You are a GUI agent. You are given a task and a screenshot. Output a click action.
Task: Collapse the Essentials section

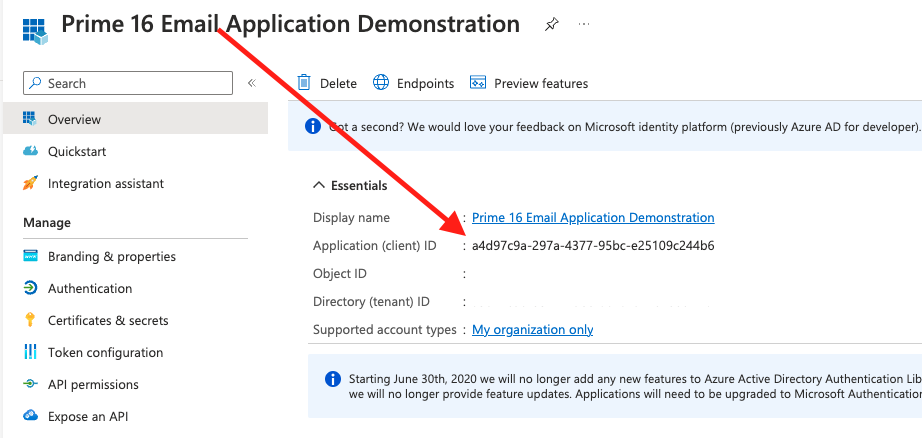[x=319, y=185]
